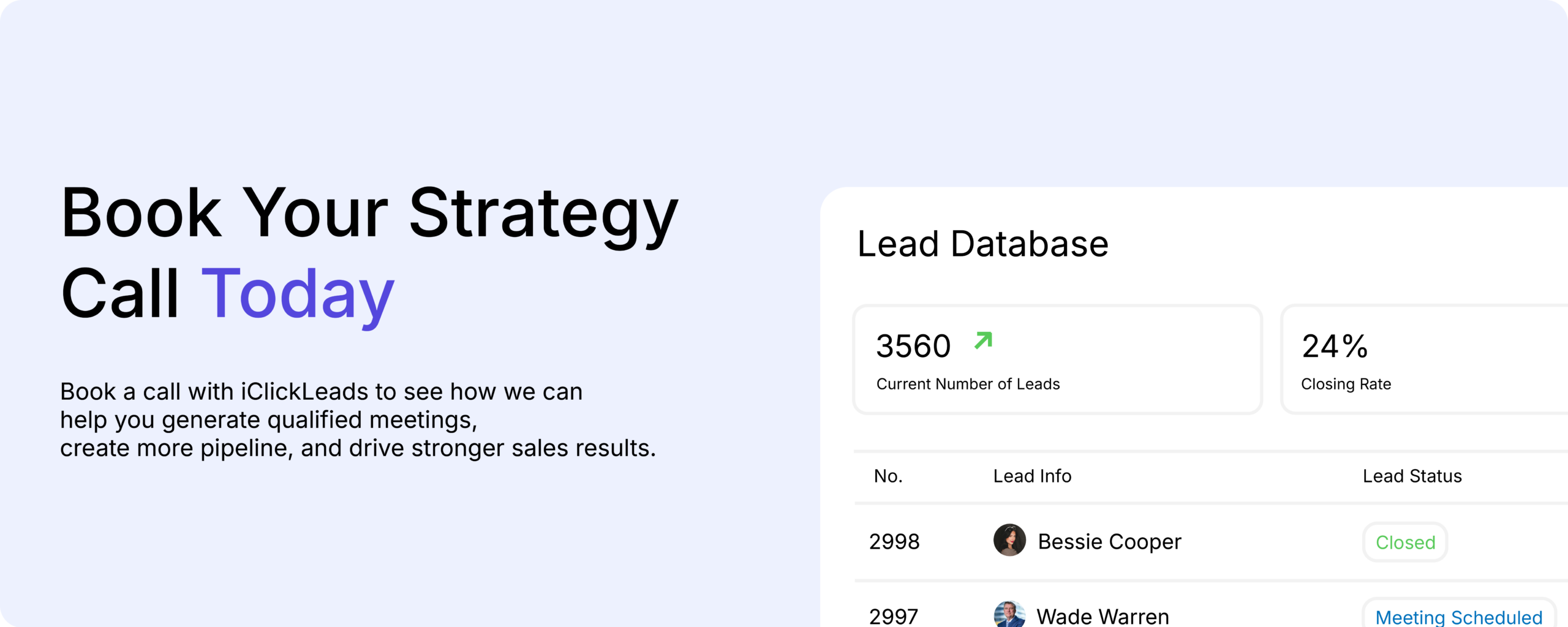Click the Closing Rate label
This screenshot has width=1568, height=627.
coord(1346,384)
